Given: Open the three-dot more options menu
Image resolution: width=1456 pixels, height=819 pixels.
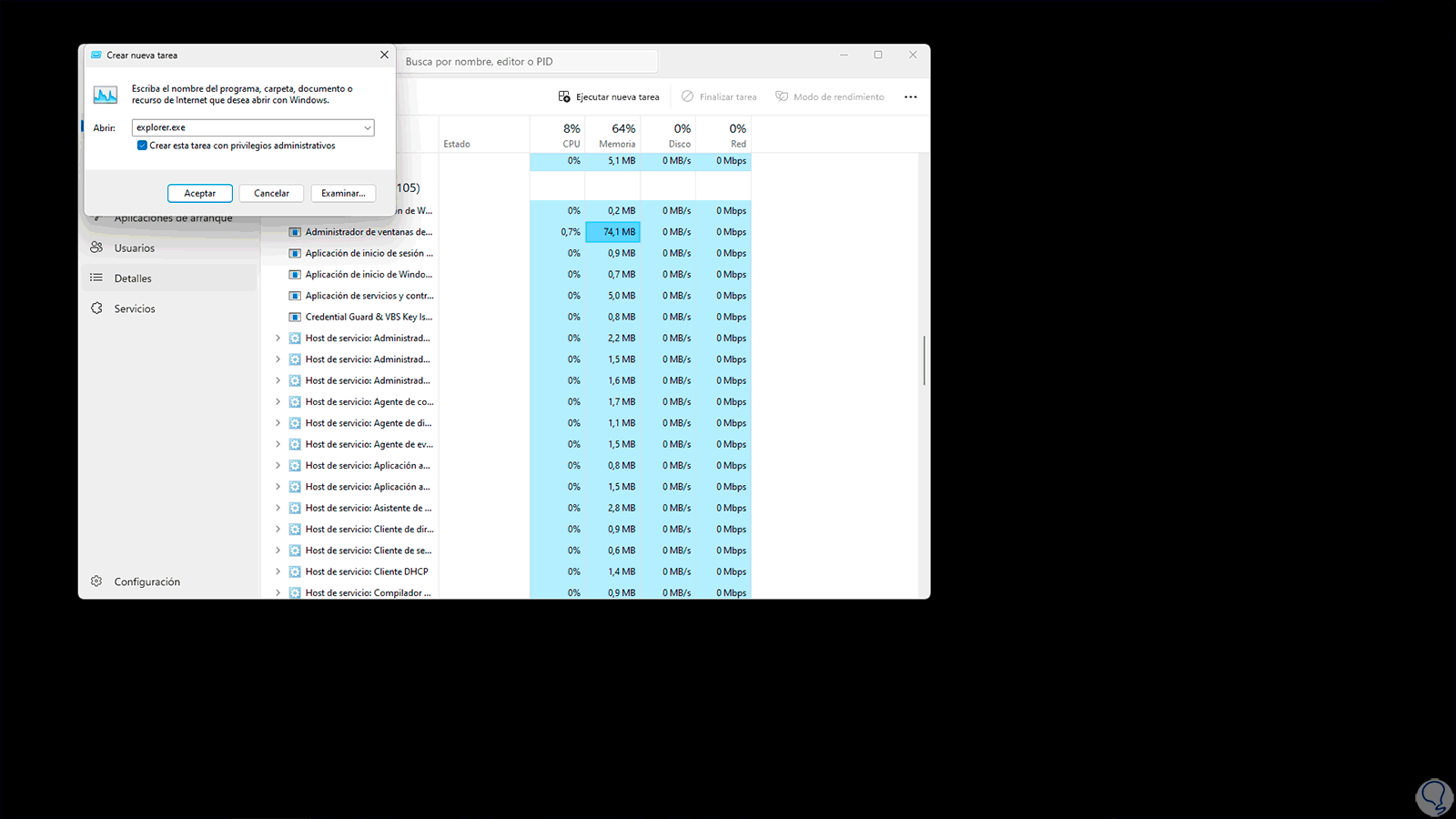Looking at the screenshot, I should tap(911, 97).
